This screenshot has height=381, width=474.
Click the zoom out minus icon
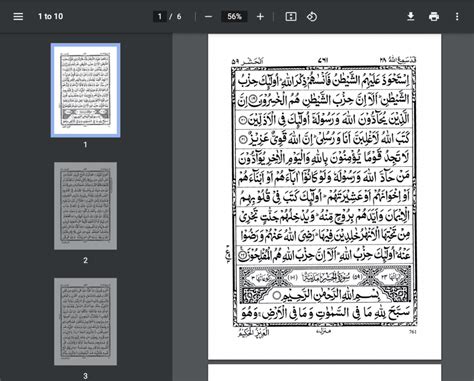(208, 16)
